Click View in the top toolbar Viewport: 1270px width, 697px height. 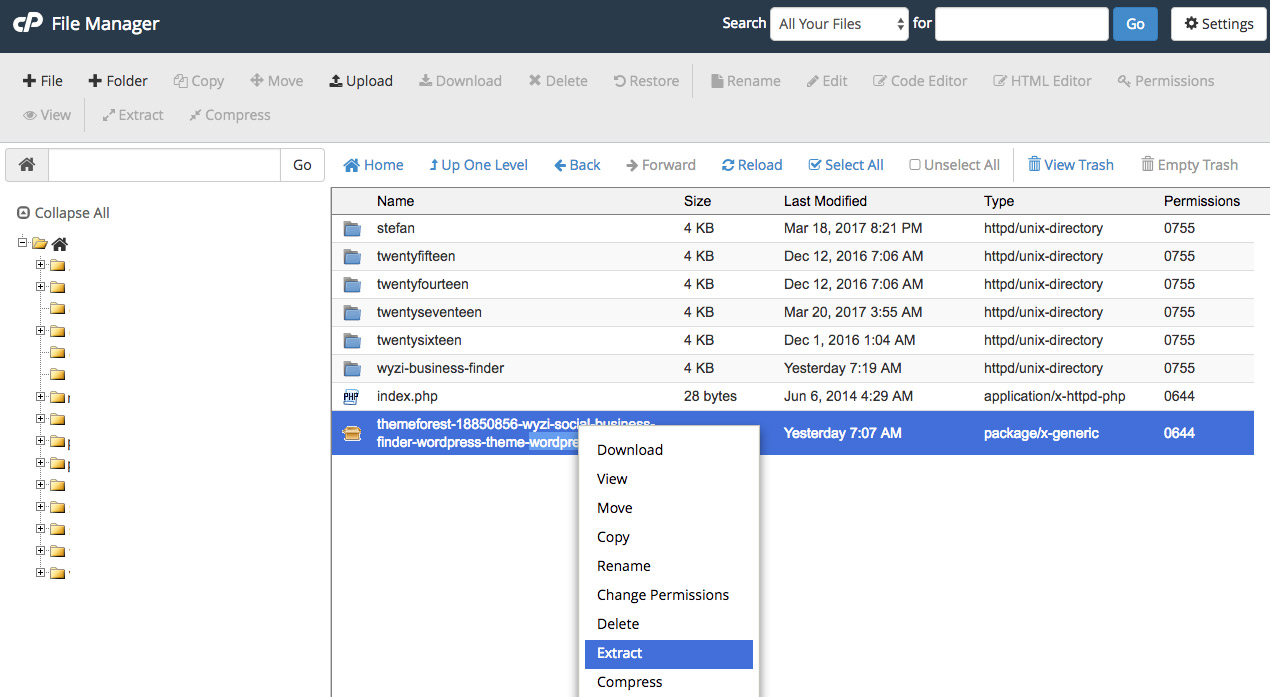47,115
